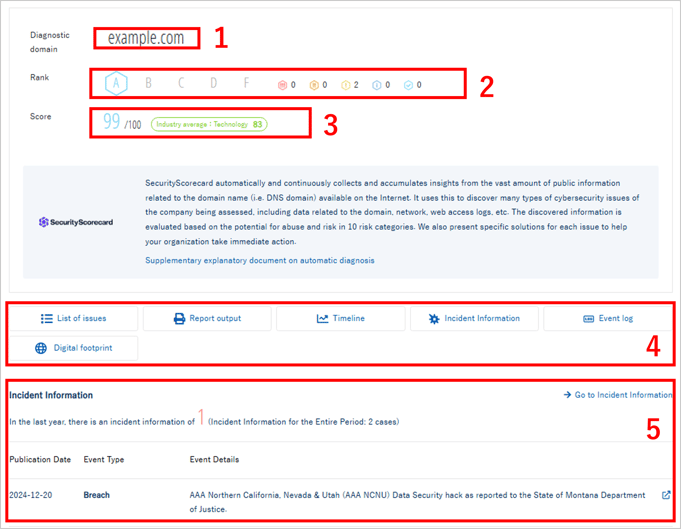Select the rank A hexagon badge

click(116, 83)
